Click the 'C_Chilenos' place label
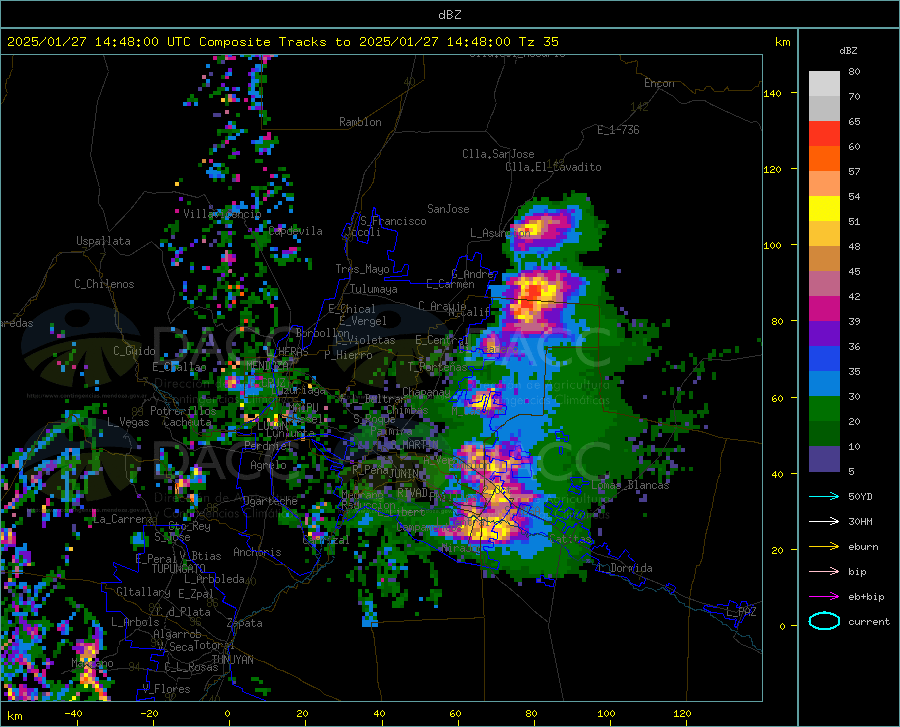This screenshot has width=900, height=727. 104,284
